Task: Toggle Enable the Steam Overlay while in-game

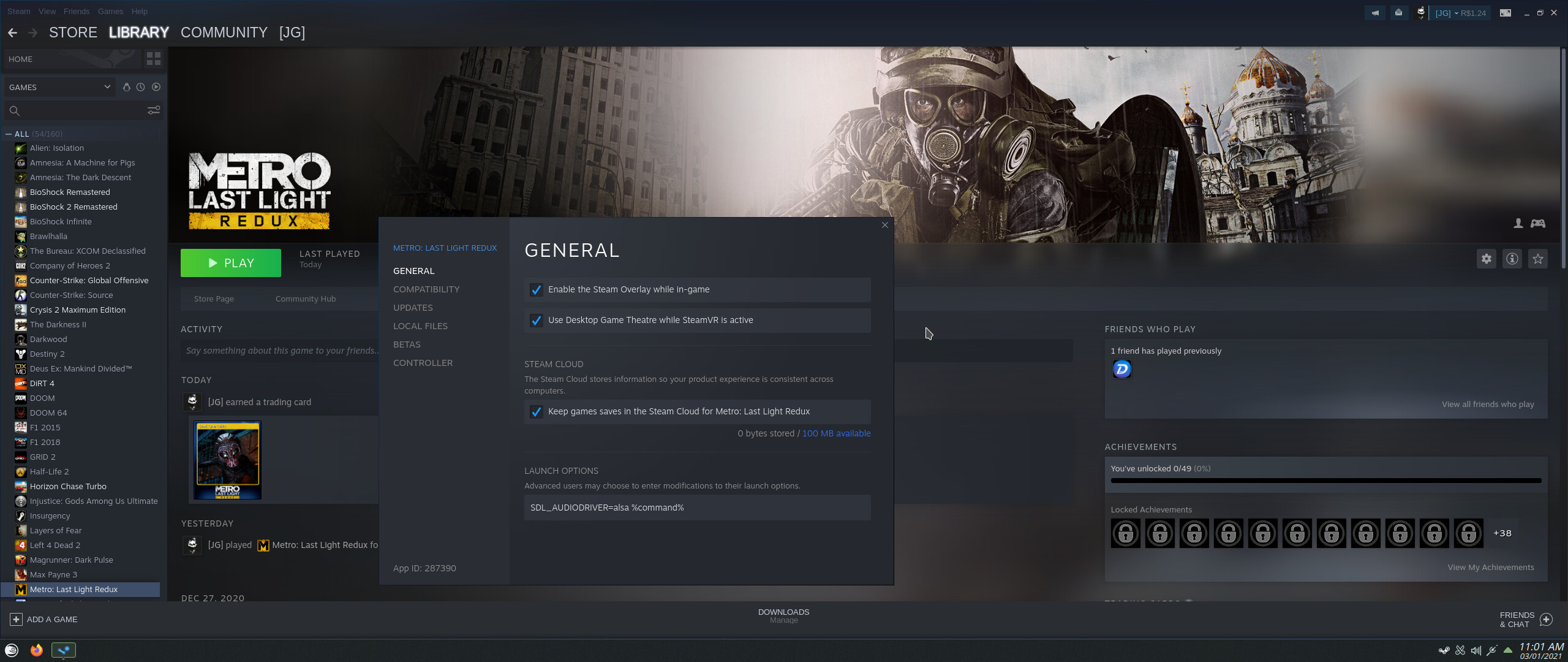Action: (x=536, y=289)
